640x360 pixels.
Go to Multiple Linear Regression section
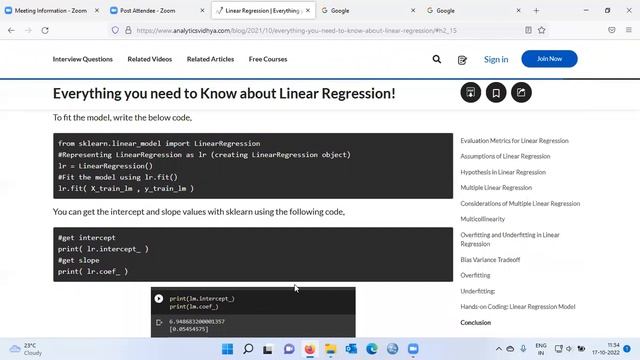coord(496,188)
